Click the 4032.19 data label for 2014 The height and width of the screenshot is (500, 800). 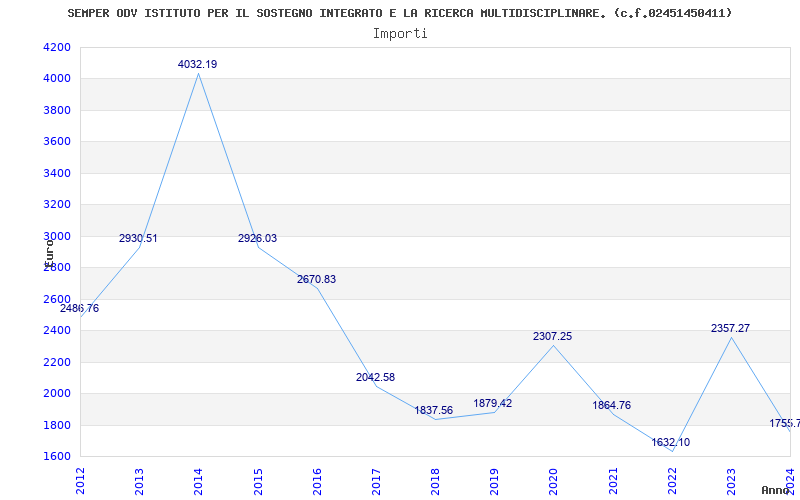[197, 64]
